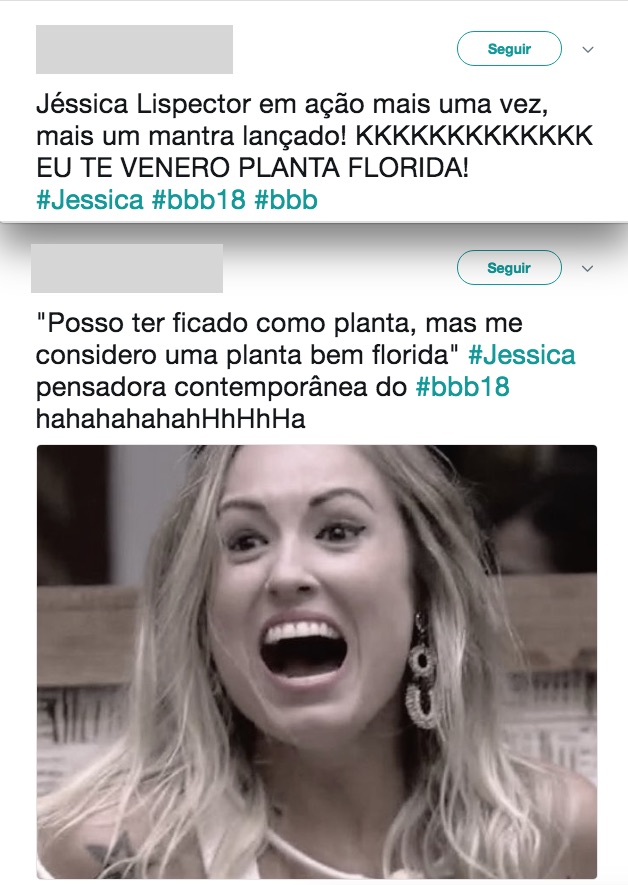
Task: Open the #bbb18 hashtag in the first tweet
Action: pyautogui.click(x=199, y=200)
